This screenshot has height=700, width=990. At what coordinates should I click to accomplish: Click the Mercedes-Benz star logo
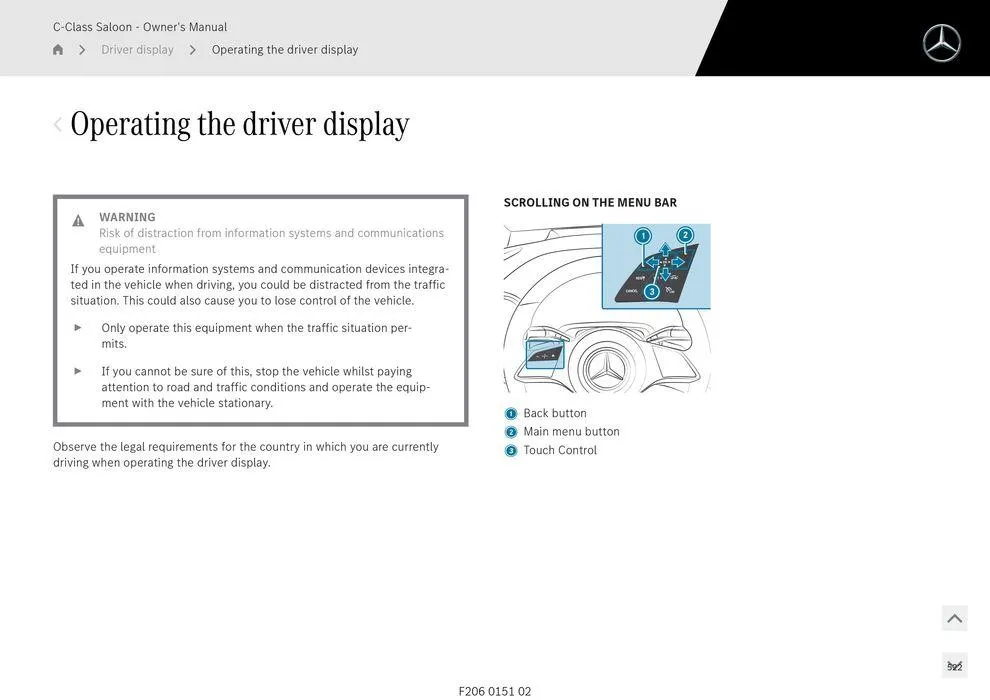click(941, 44)
